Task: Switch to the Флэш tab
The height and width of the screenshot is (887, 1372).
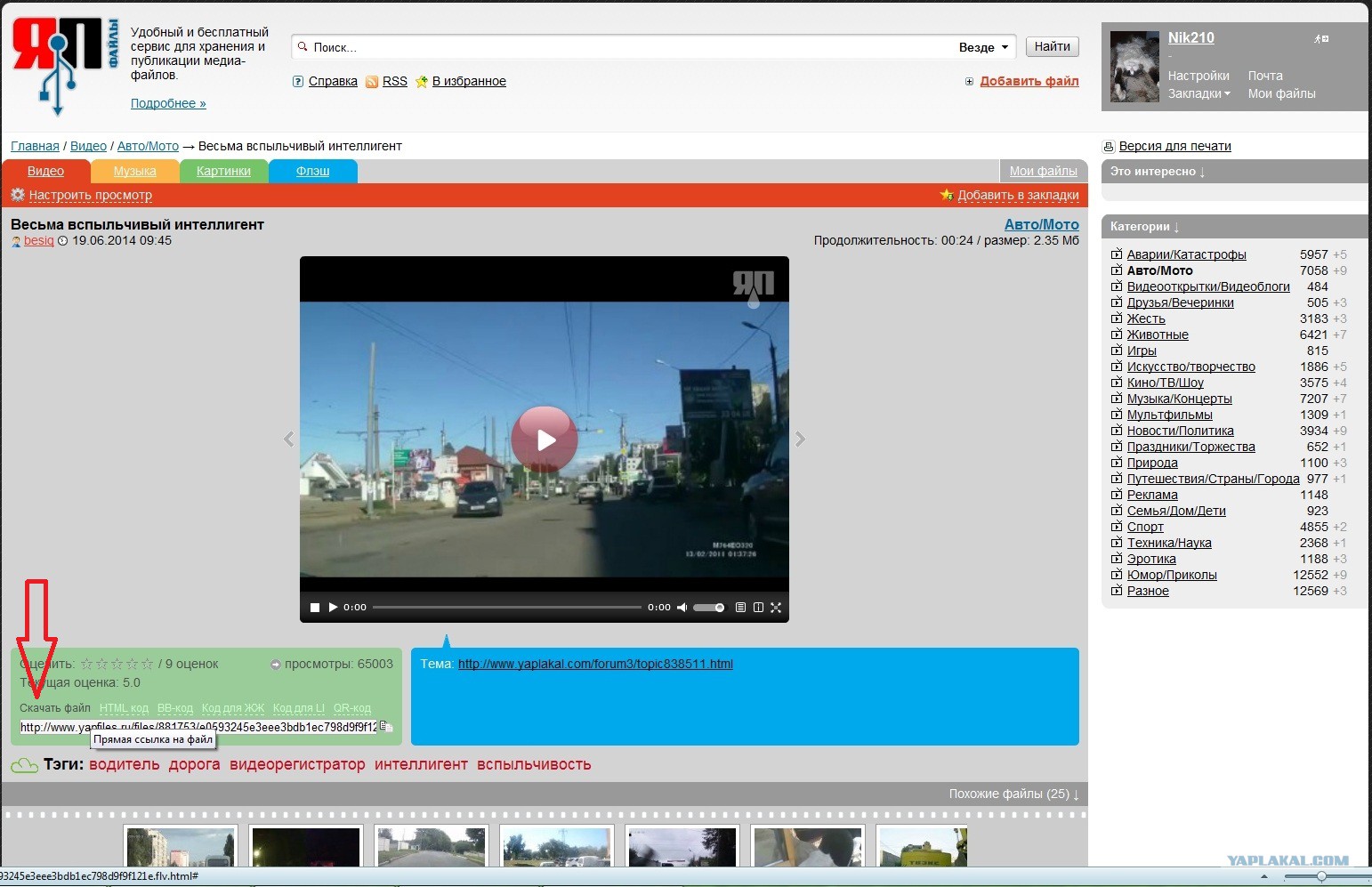Action: click(x=313, y=172)
